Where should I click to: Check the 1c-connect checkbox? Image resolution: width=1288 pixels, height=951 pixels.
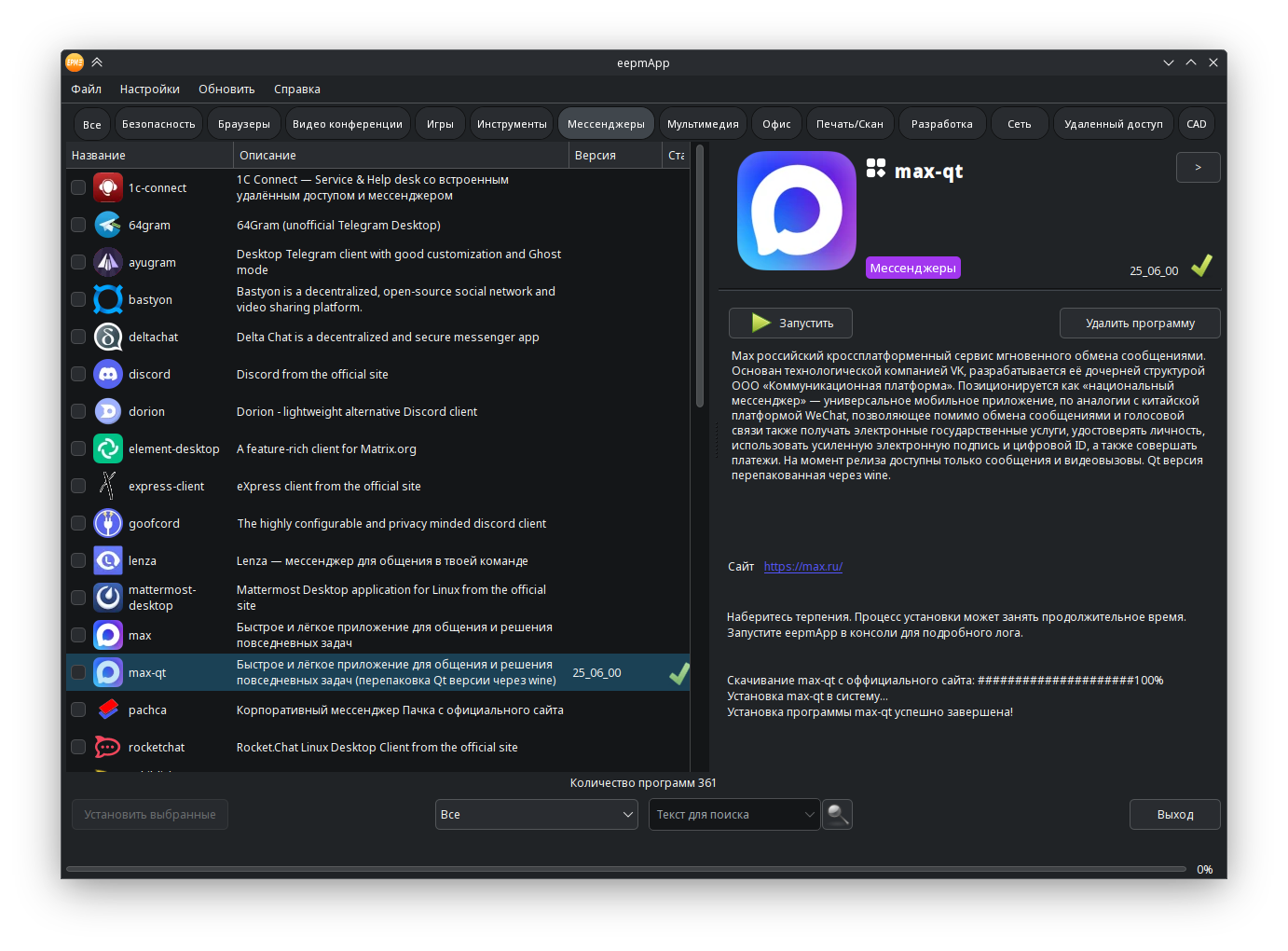(78, 187)
